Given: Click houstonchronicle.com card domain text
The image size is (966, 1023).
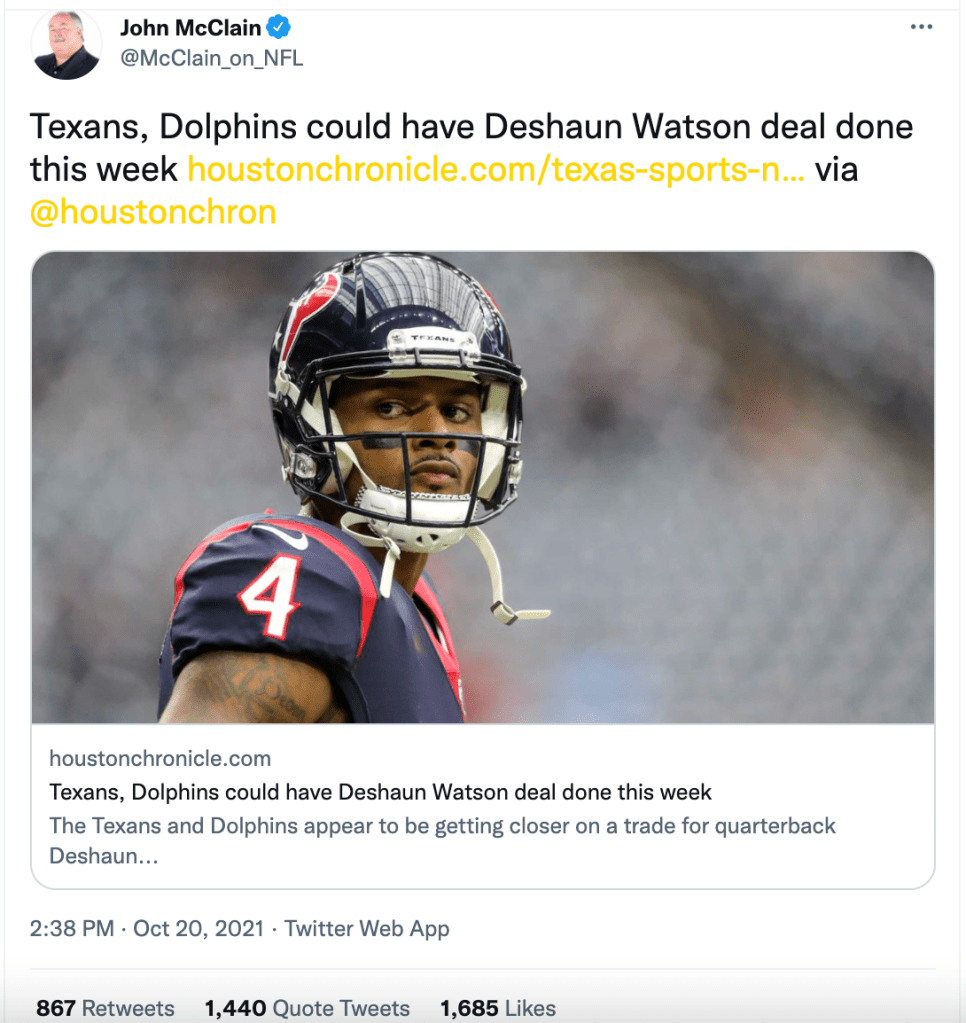Looking at the screenshot, I should click(160, 758).
